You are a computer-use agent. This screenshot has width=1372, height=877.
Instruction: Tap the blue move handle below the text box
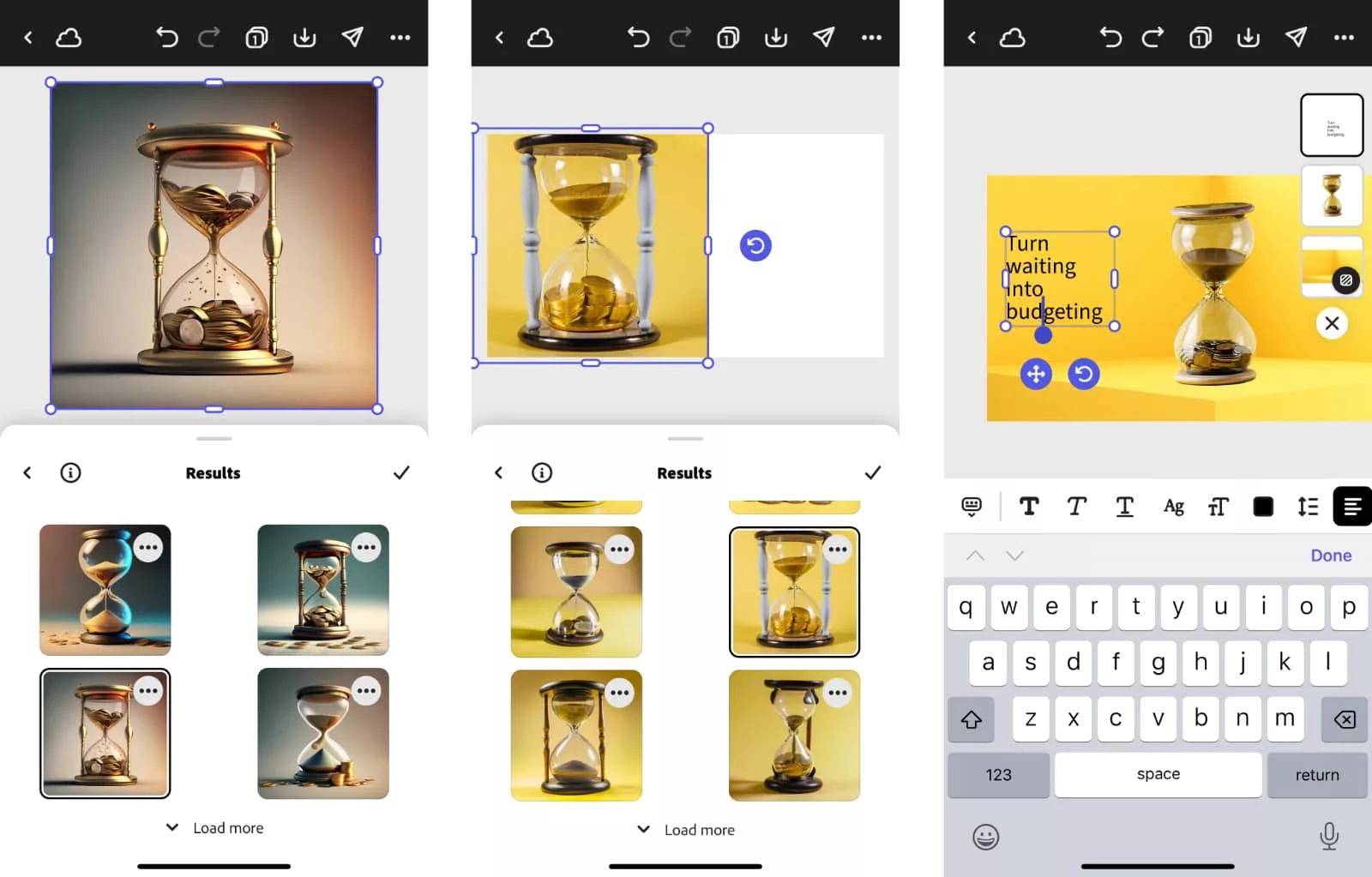(x=1036, y=374)
